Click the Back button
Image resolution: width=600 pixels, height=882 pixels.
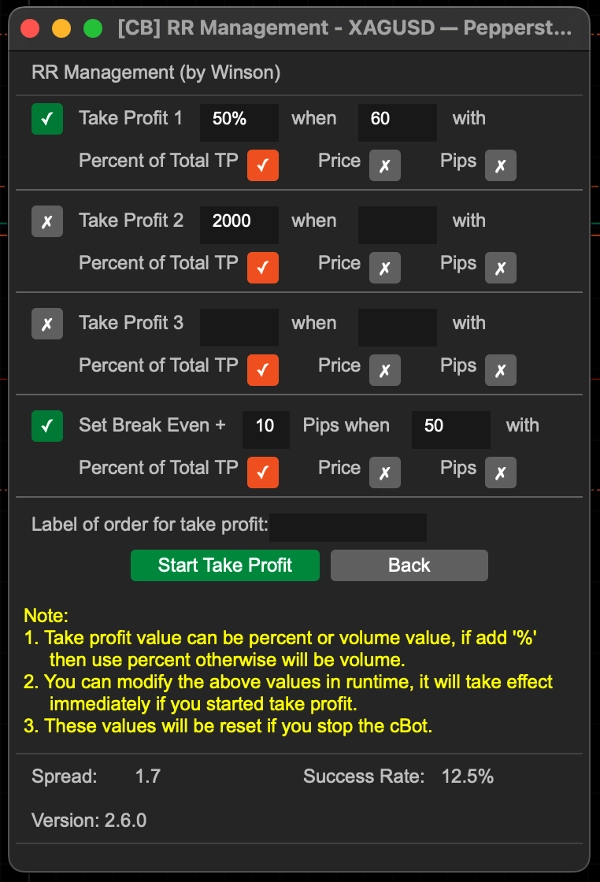pos(409,565)
